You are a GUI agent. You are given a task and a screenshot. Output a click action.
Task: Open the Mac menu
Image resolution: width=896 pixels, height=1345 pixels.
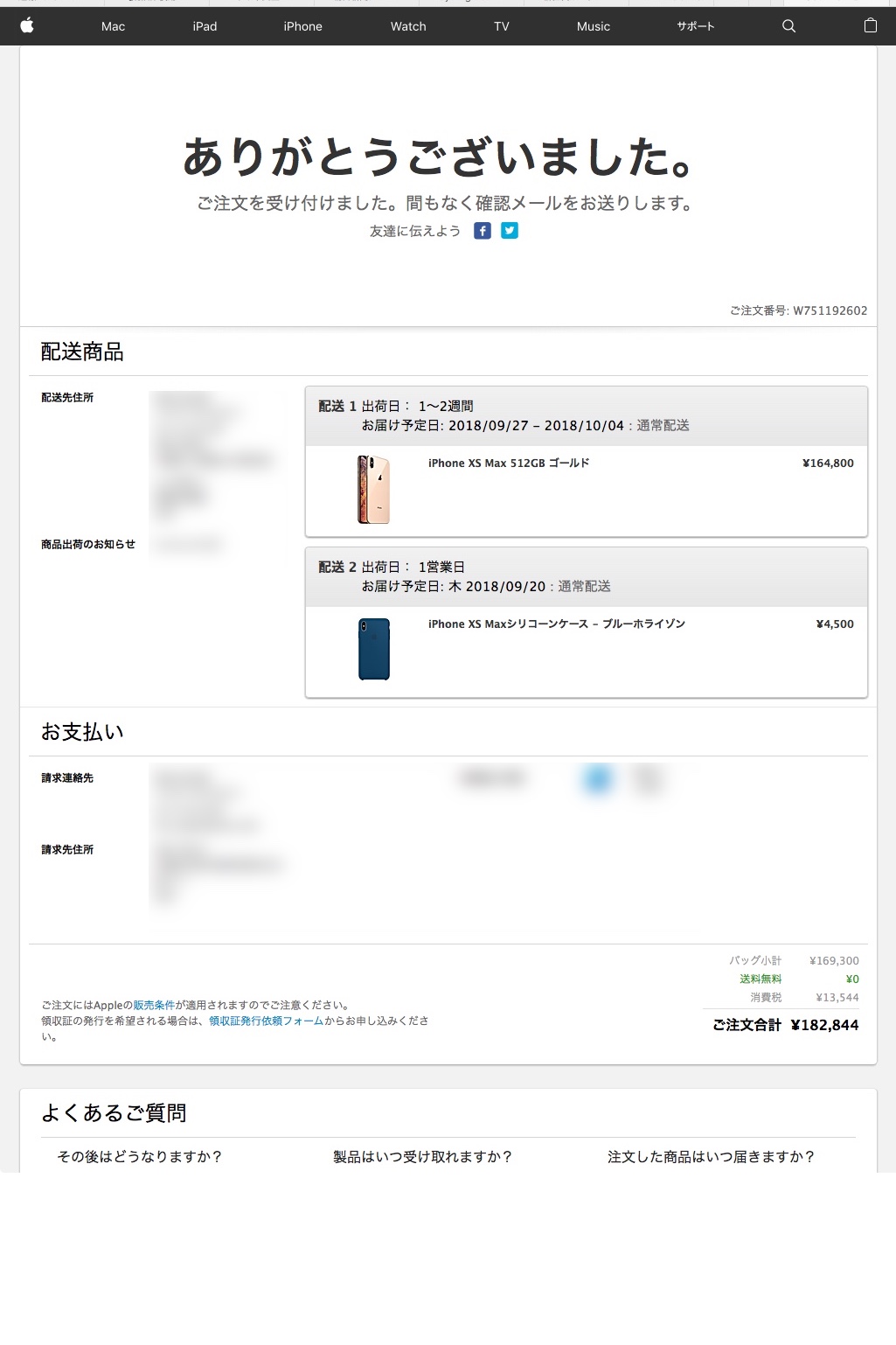coord(113,26)
